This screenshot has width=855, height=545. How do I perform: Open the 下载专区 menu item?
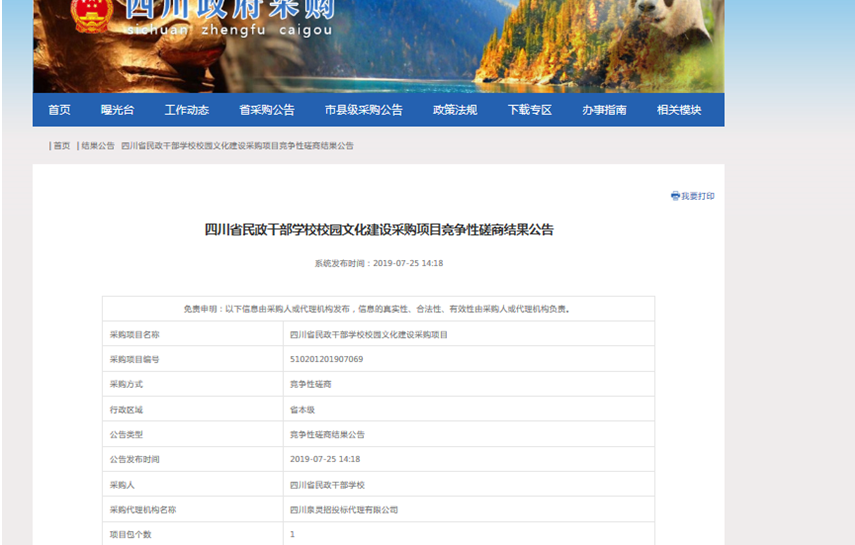(x=530, y=110)
